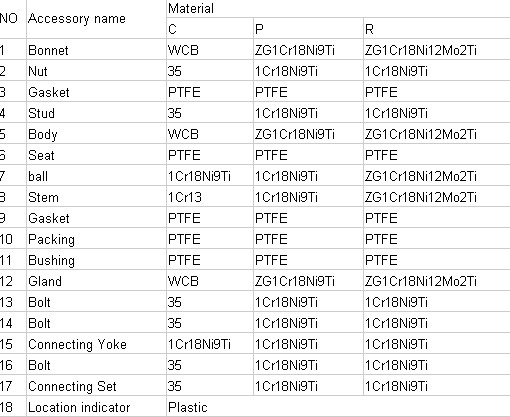Select the Gland accessory cell
Image resolution: width=510 pixels, height=417 pixels.
point(96,281)
